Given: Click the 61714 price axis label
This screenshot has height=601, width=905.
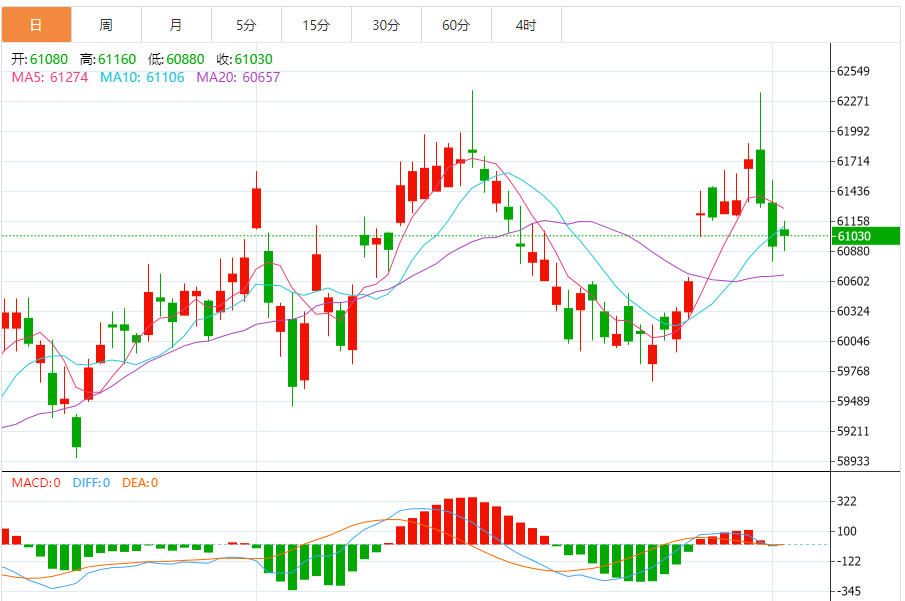Looking at the screenshot, I should [853, 162].
